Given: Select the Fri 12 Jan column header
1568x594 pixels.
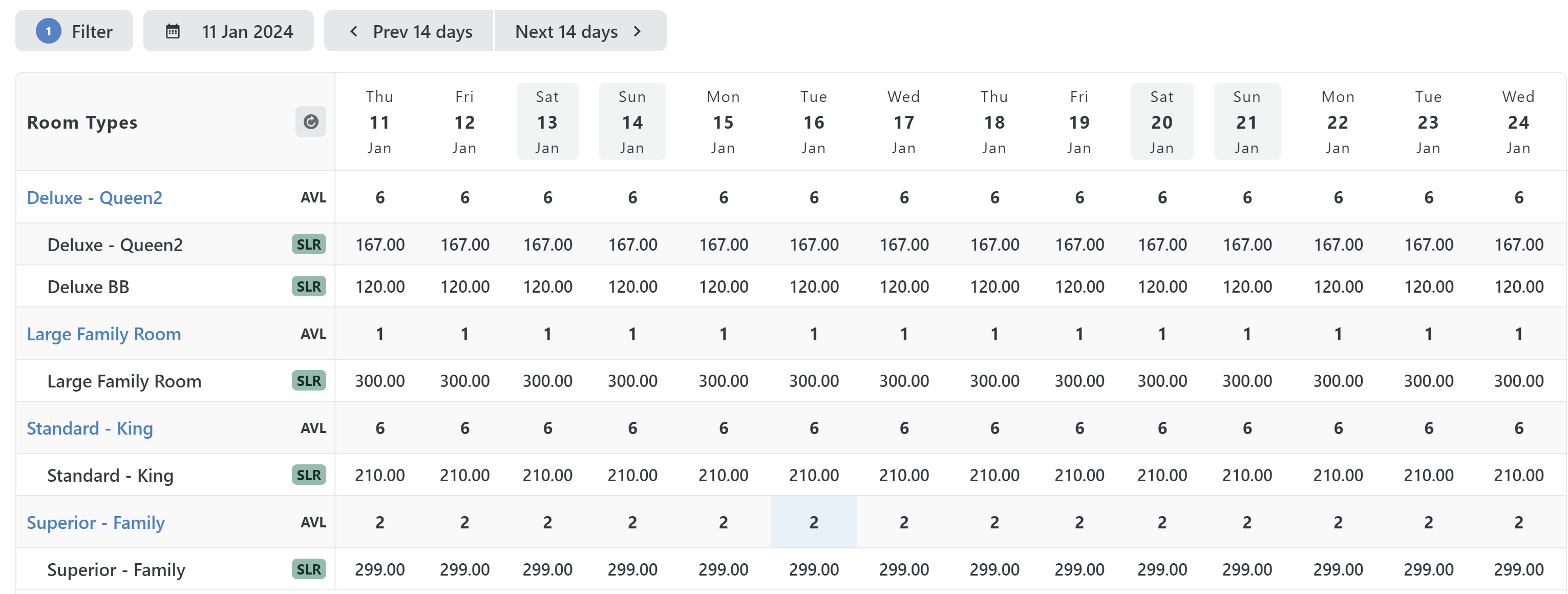Looking at the screenshot, I should click(x=464, y=122).
